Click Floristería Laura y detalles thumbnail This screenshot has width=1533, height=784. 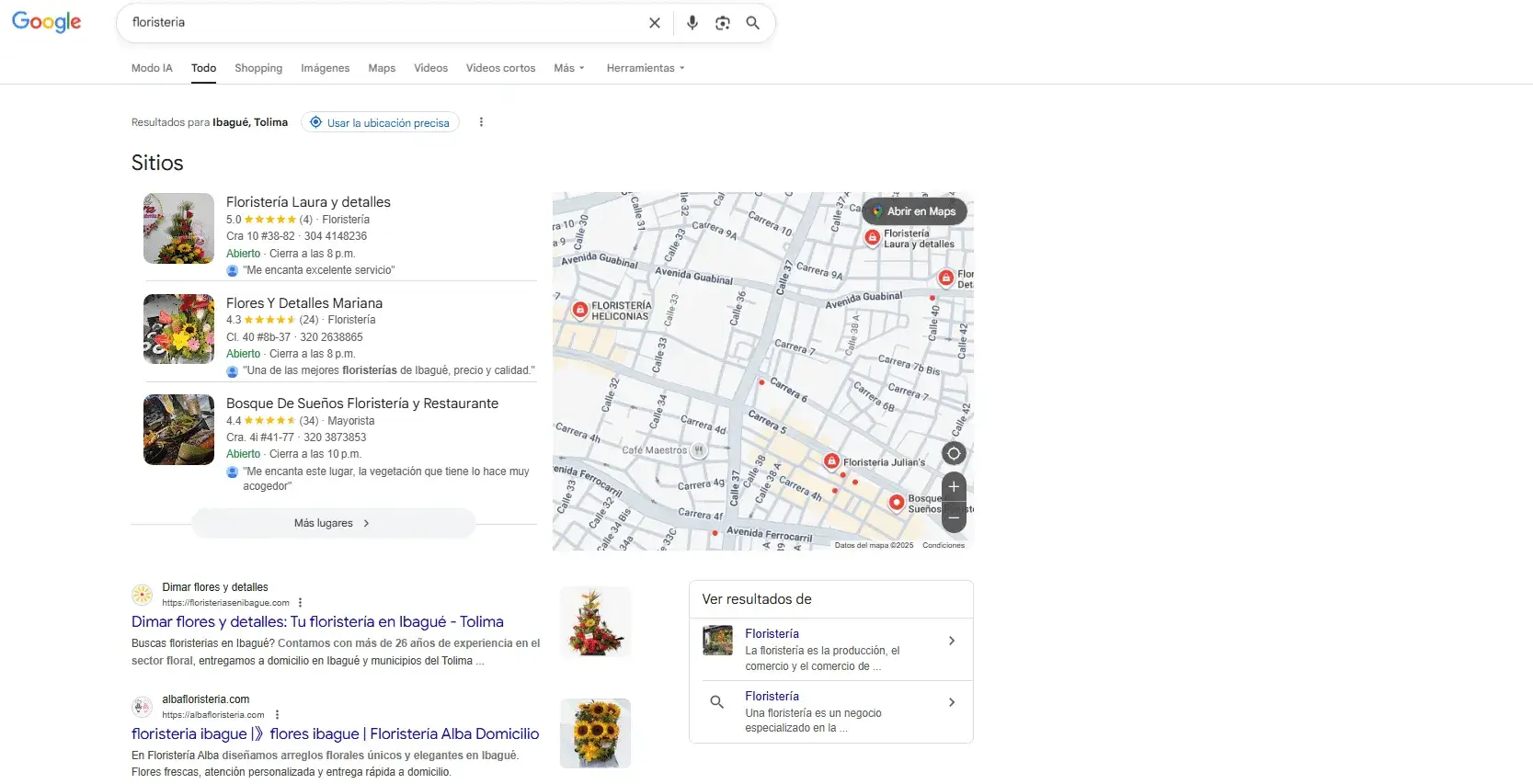click(x=178, y=229)
